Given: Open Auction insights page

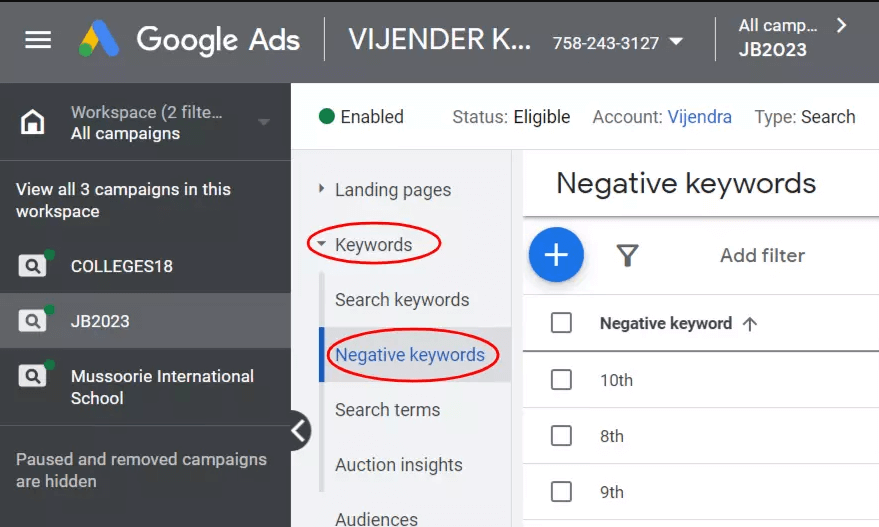Looking at the screenshot, I should click(399, 464).
